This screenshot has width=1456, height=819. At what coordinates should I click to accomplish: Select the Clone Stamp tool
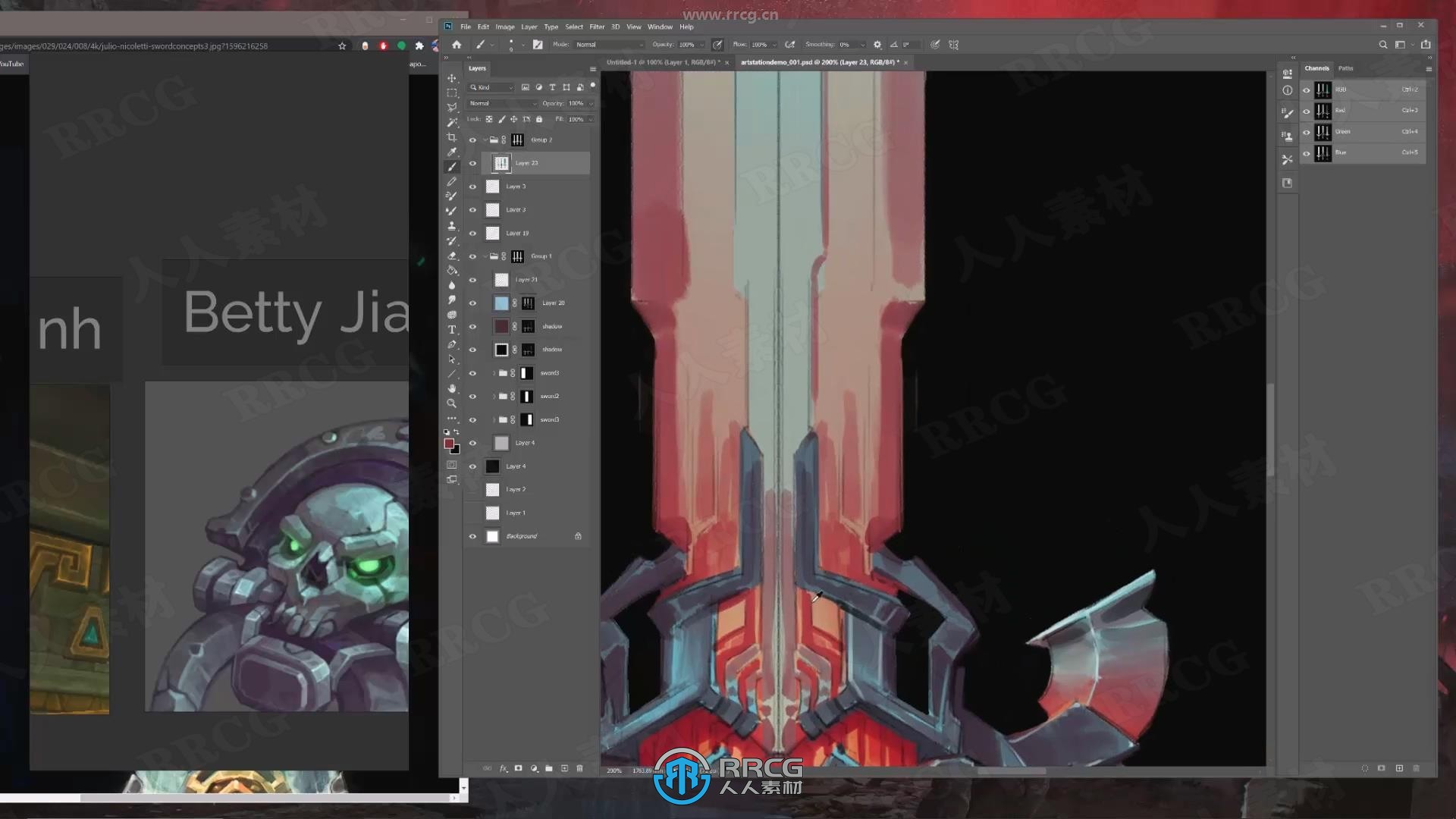[452, 226]
